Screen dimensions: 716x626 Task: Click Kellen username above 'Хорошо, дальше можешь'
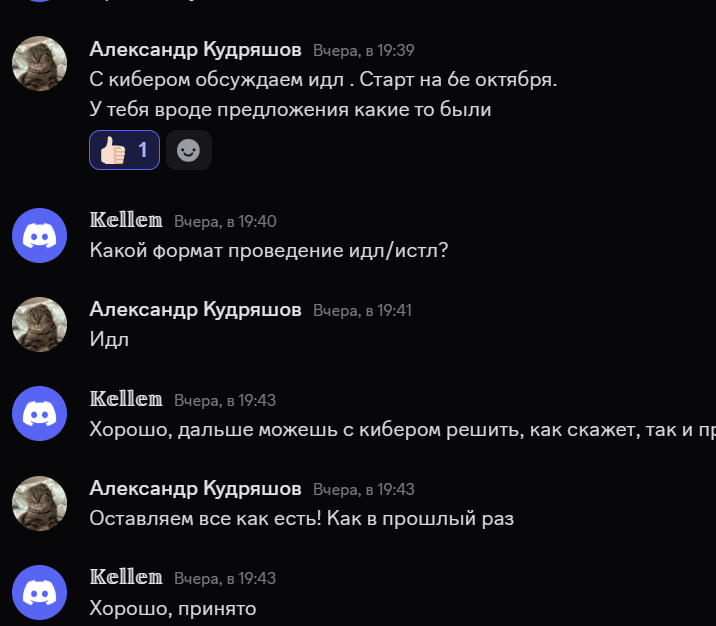tap(126, 400)
